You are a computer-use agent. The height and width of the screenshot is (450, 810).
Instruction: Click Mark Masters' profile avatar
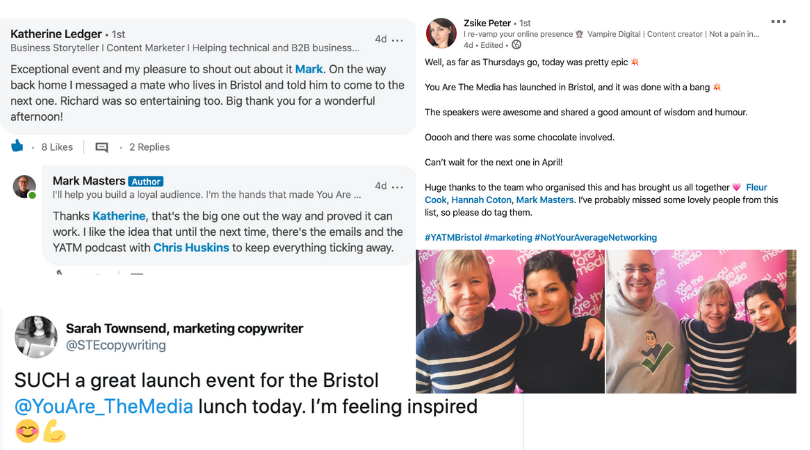pyautogui.click(x=24, y=187)
